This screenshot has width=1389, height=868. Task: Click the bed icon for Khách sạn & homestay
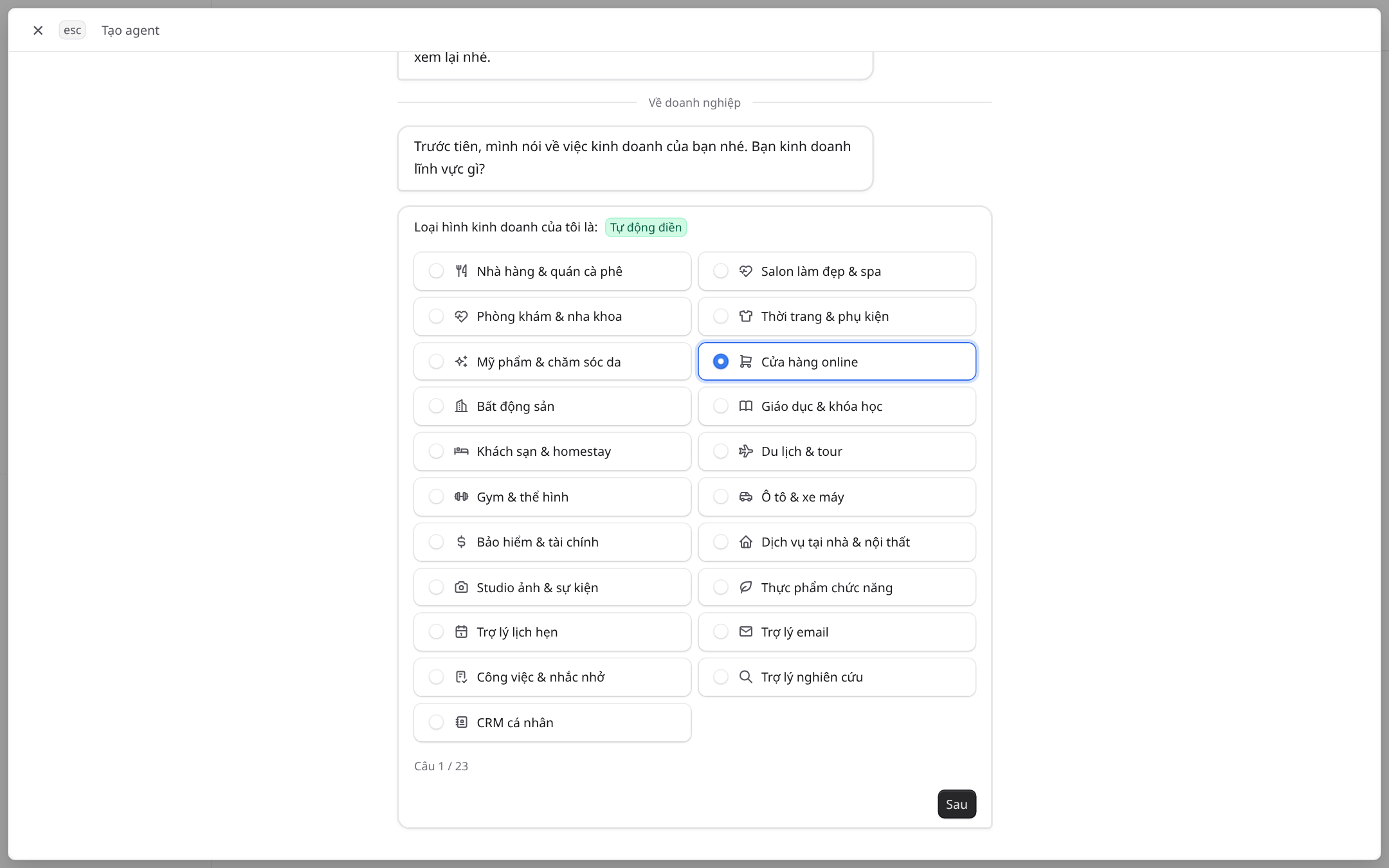click(x=461, y=451)
